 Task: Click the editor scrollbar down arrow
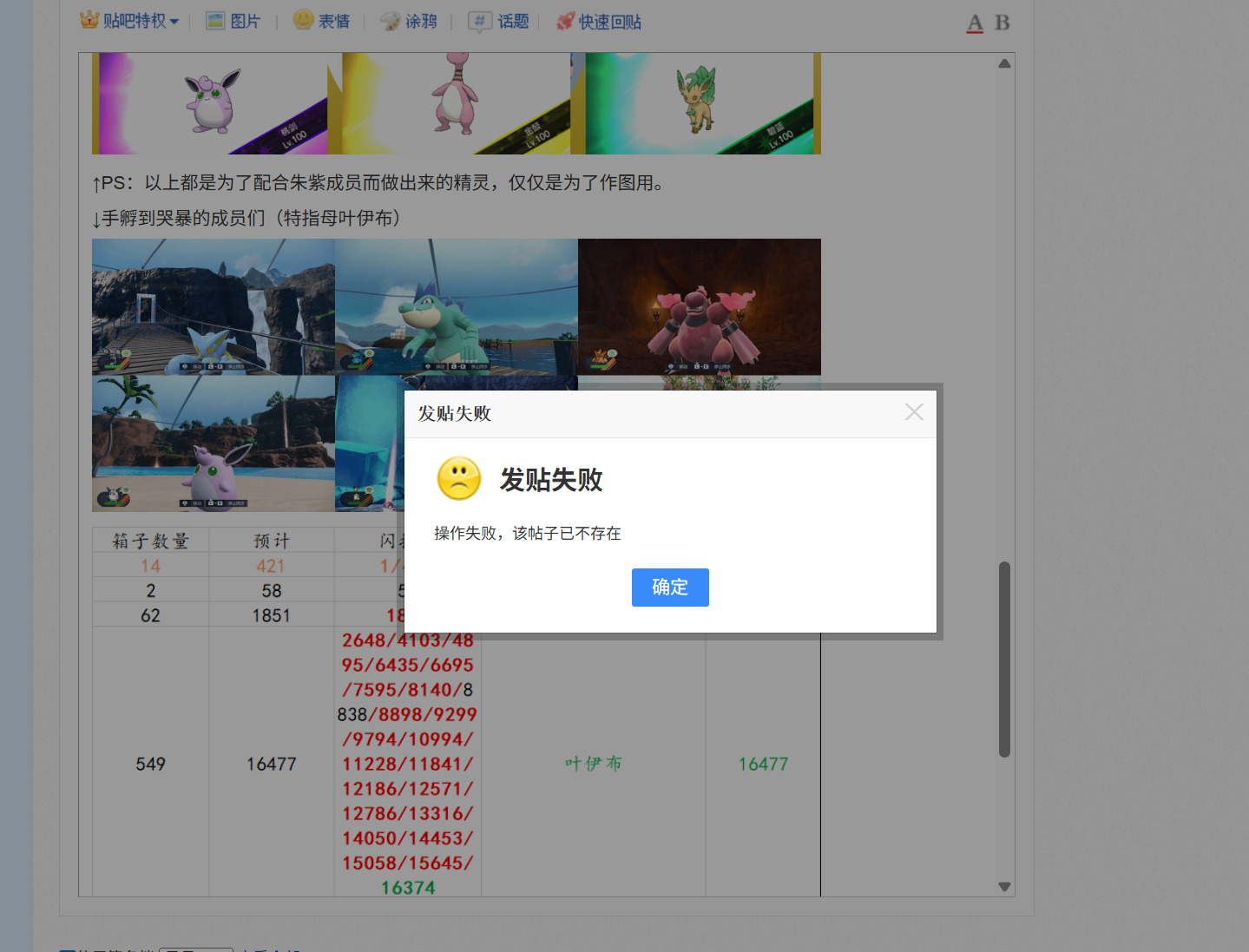tap(1004, 886)
